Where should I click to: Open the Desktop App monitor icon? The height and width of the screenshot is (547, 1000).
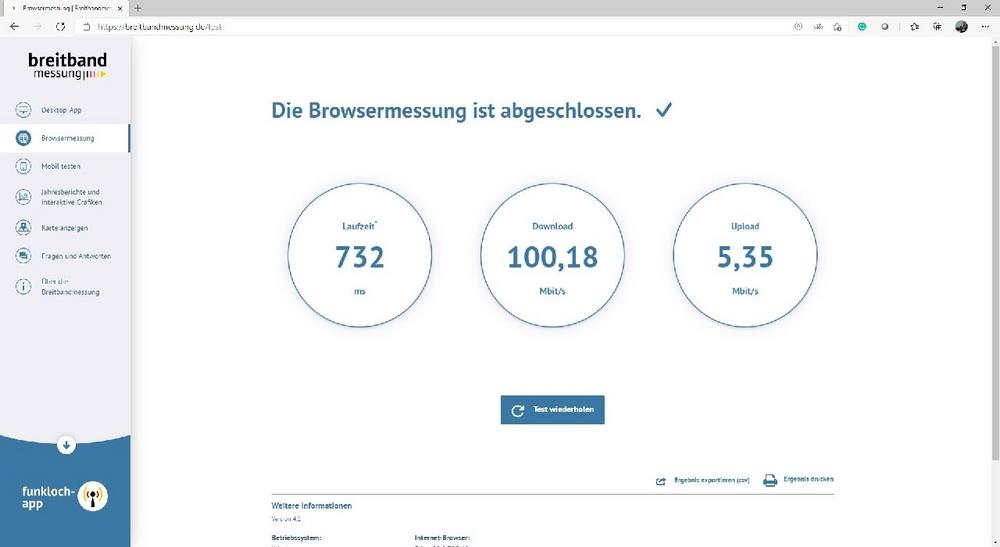(x=23, y=110)
